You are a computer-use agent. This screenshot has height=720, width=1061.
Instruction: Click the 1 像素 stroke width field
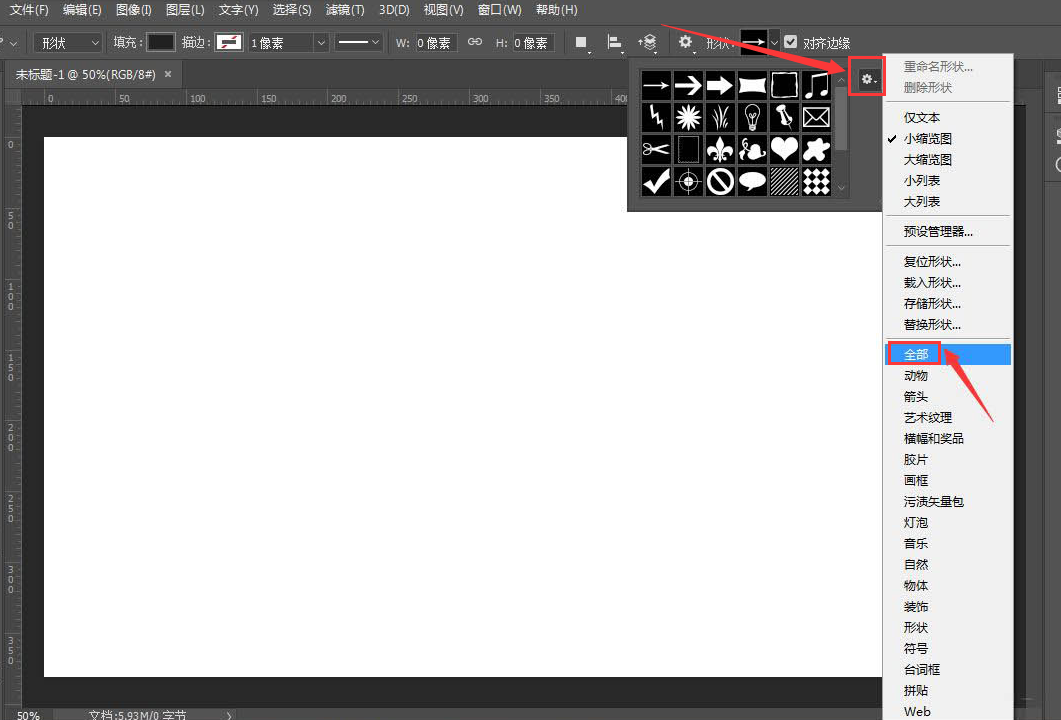(281, 43)
